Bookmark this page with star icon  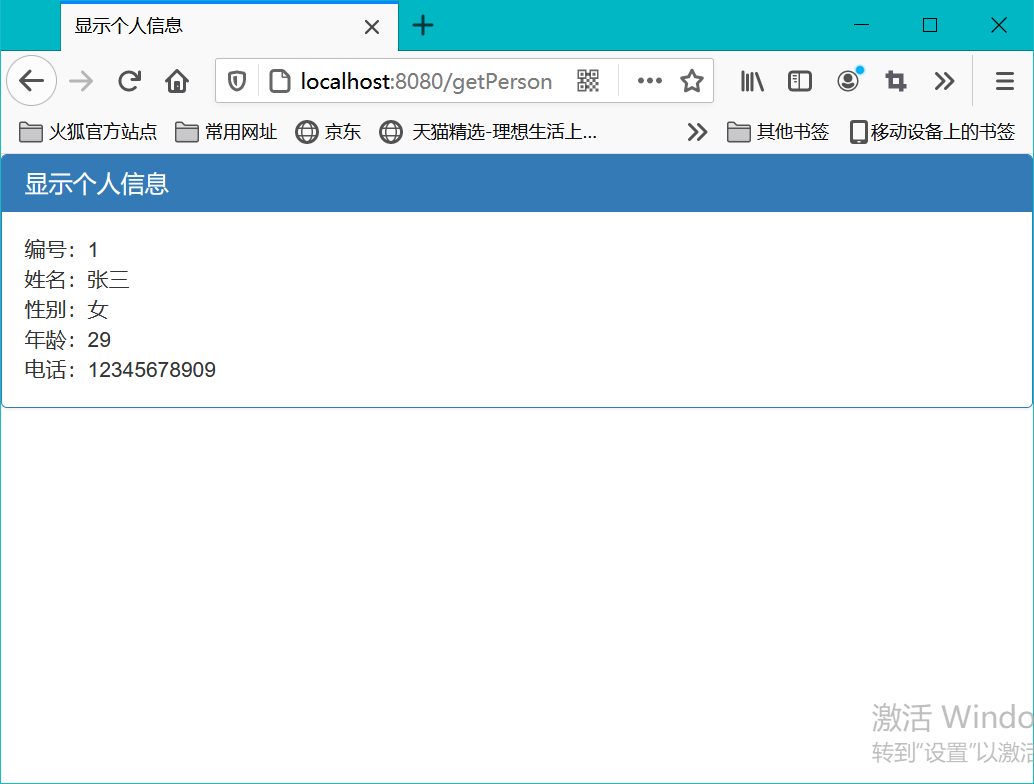[692, 80]
